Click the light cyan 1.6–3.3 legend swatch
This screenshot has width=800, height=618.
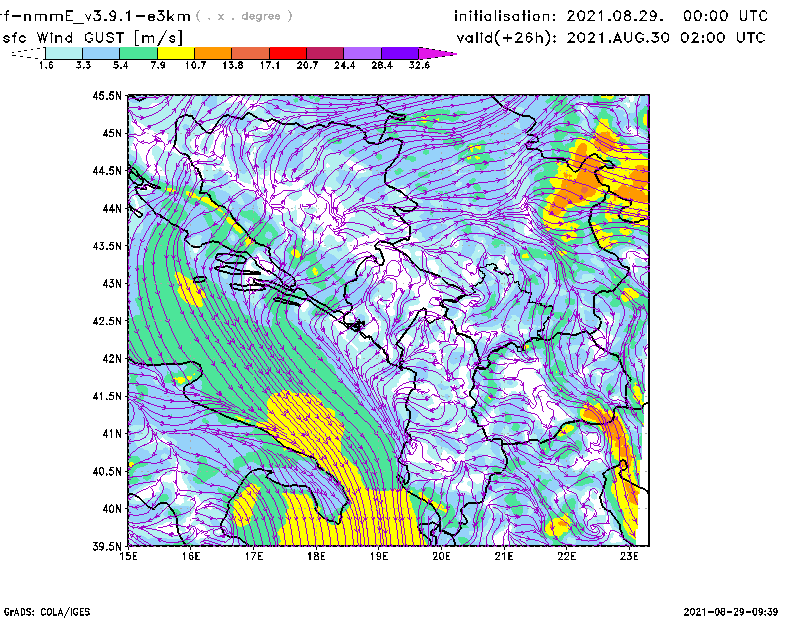(x=64, y=53)
